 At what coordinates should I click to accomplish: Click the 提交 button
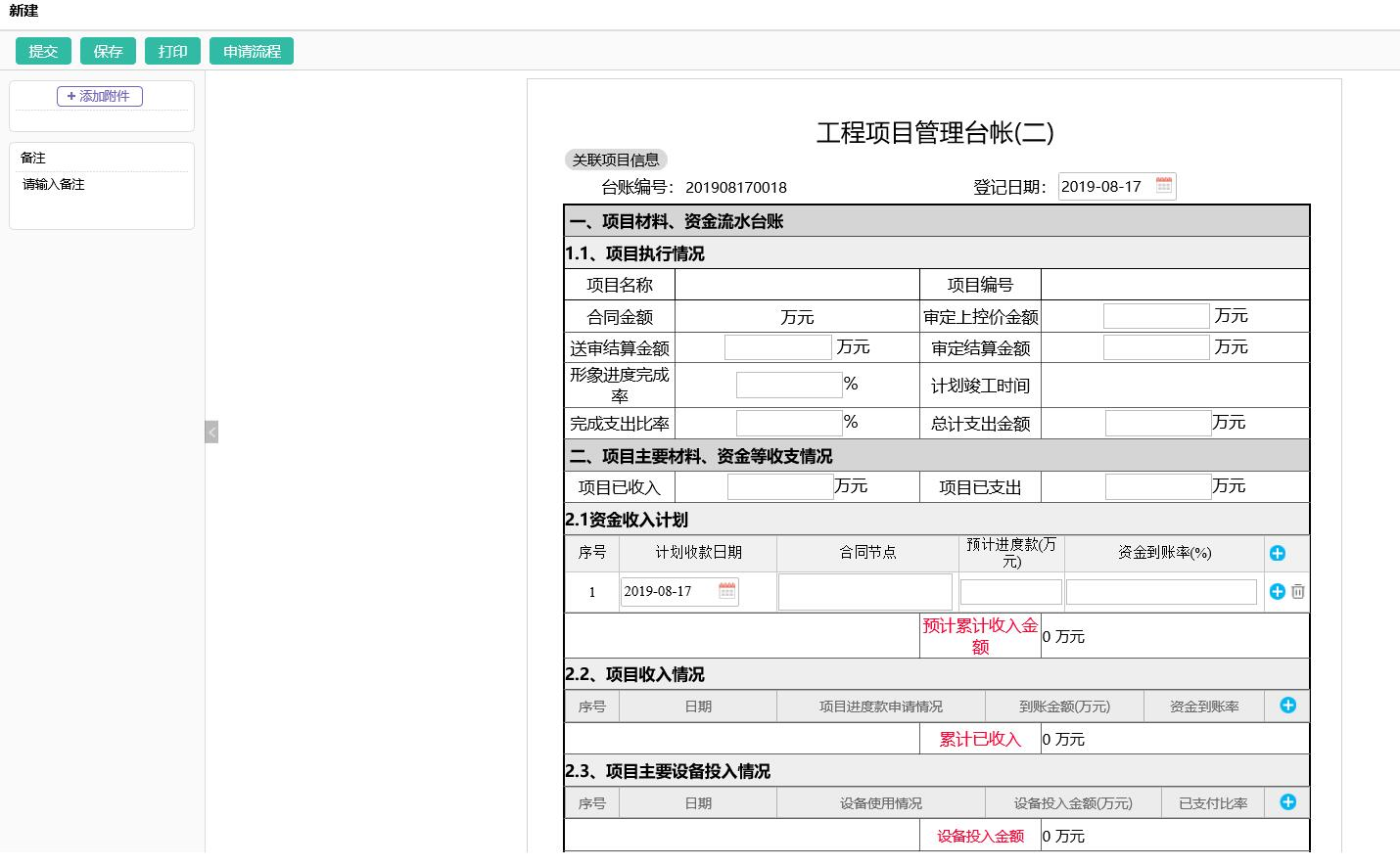(43, 51)
